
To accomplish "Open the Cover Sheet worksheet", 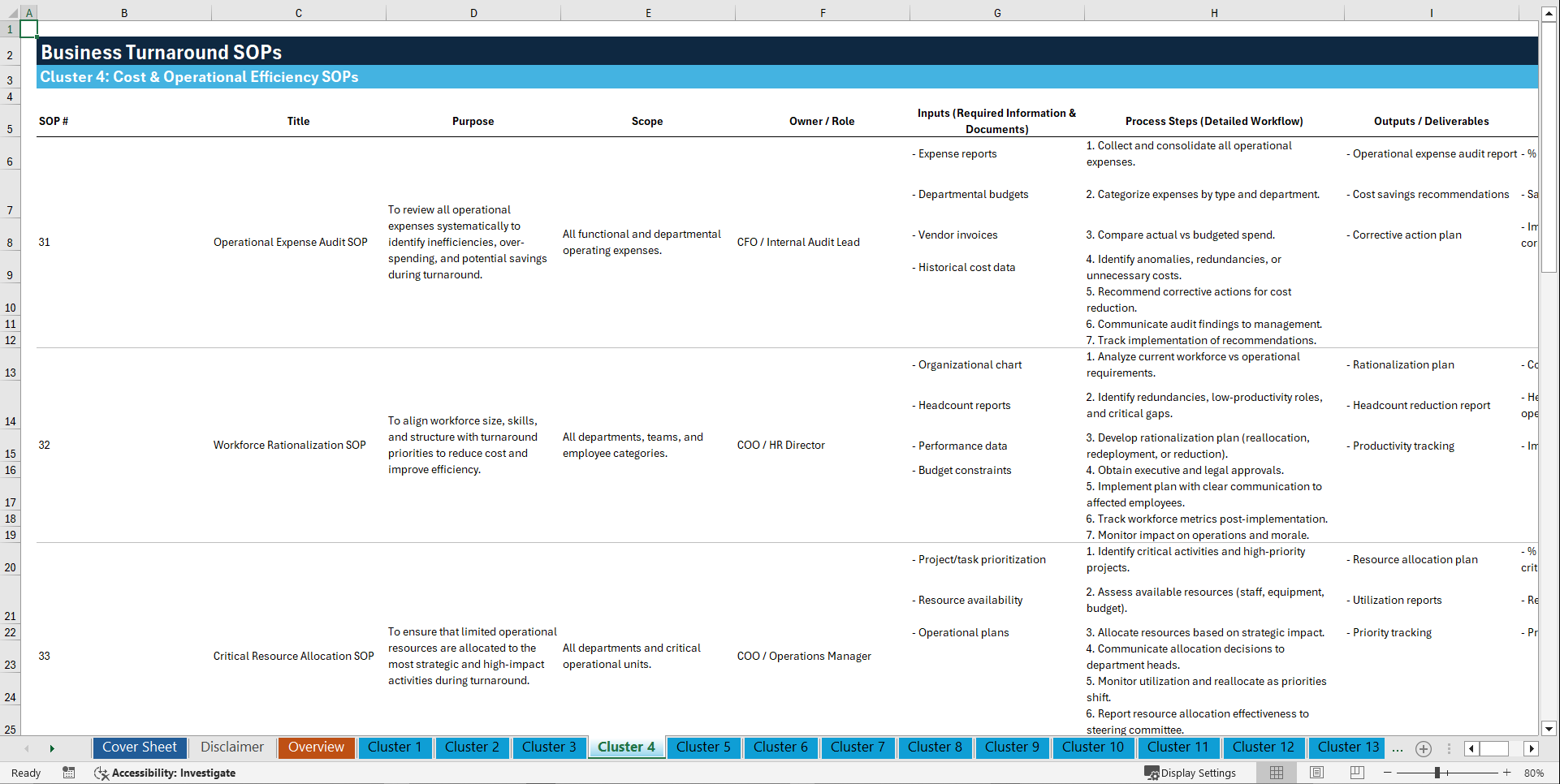I will point(139,747).
